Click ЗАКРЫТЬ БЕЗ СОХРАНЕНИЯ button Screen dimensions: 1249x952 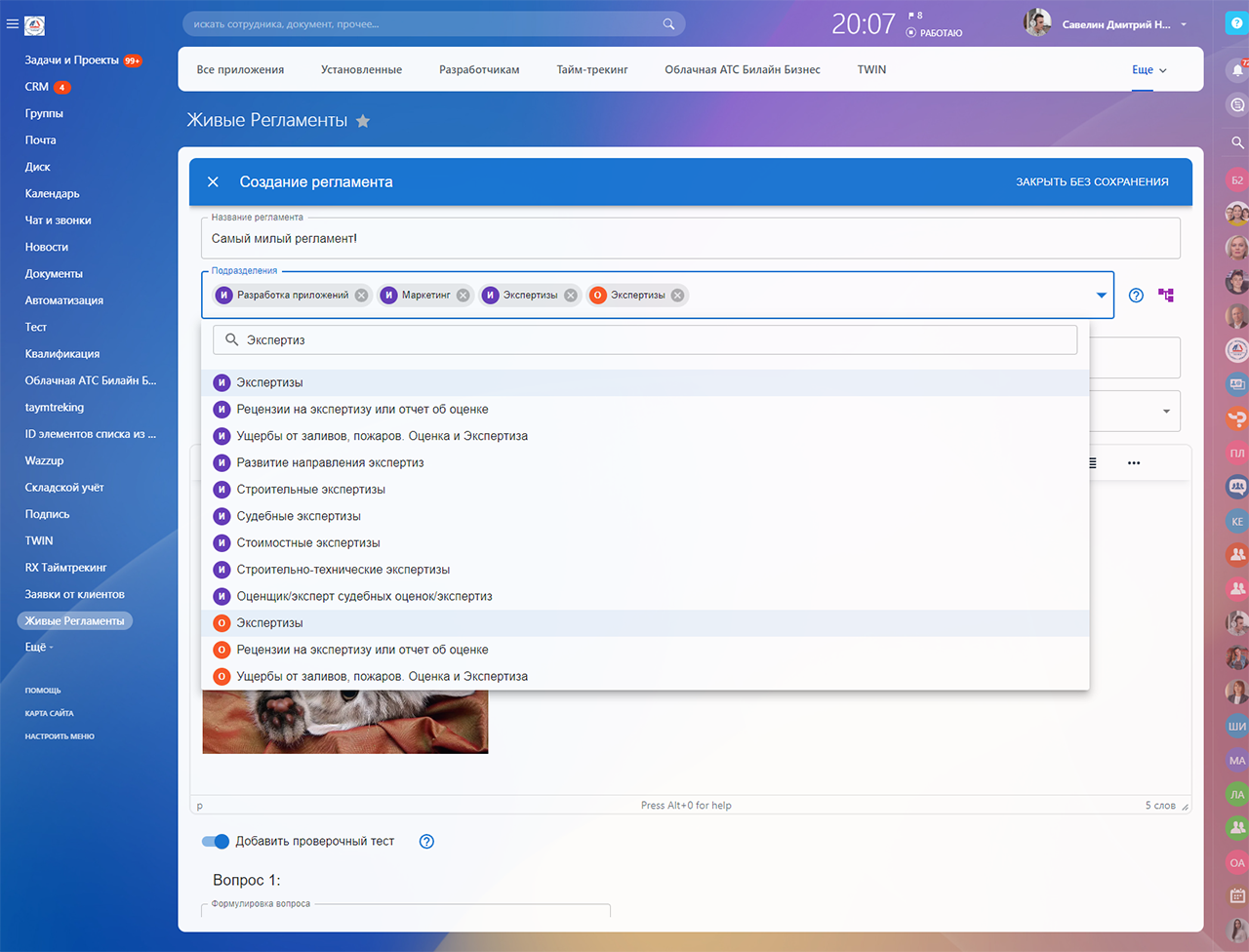click(1092, 182)
